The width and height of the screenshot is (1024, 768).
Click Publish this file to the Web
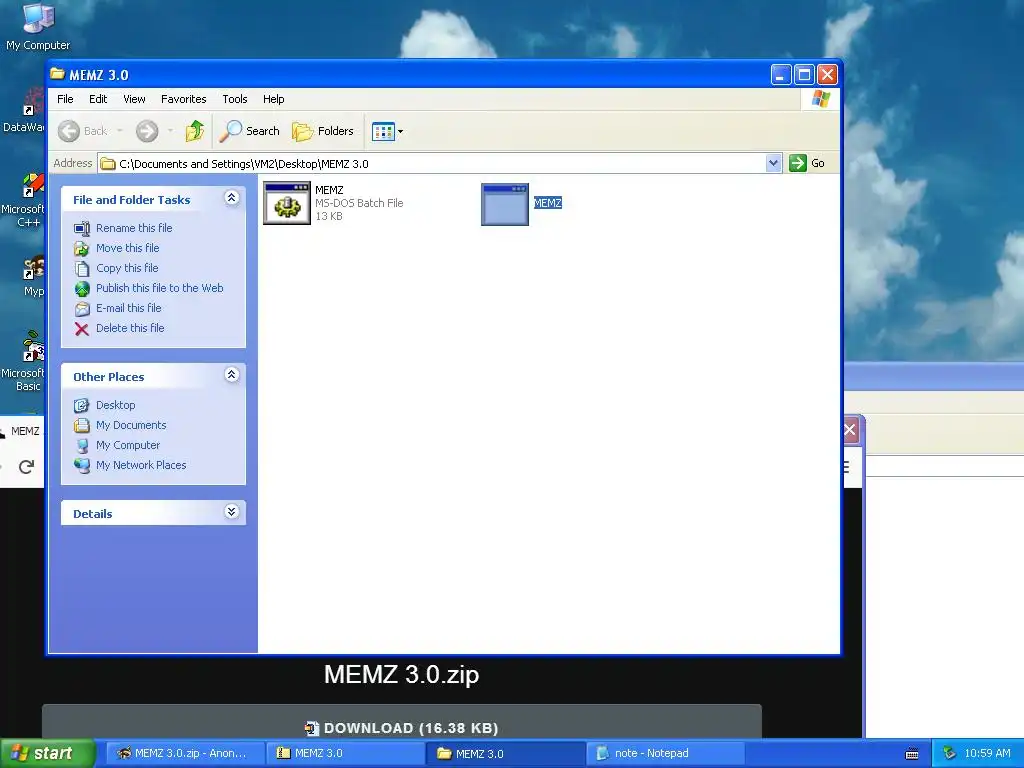click(159, 288)
